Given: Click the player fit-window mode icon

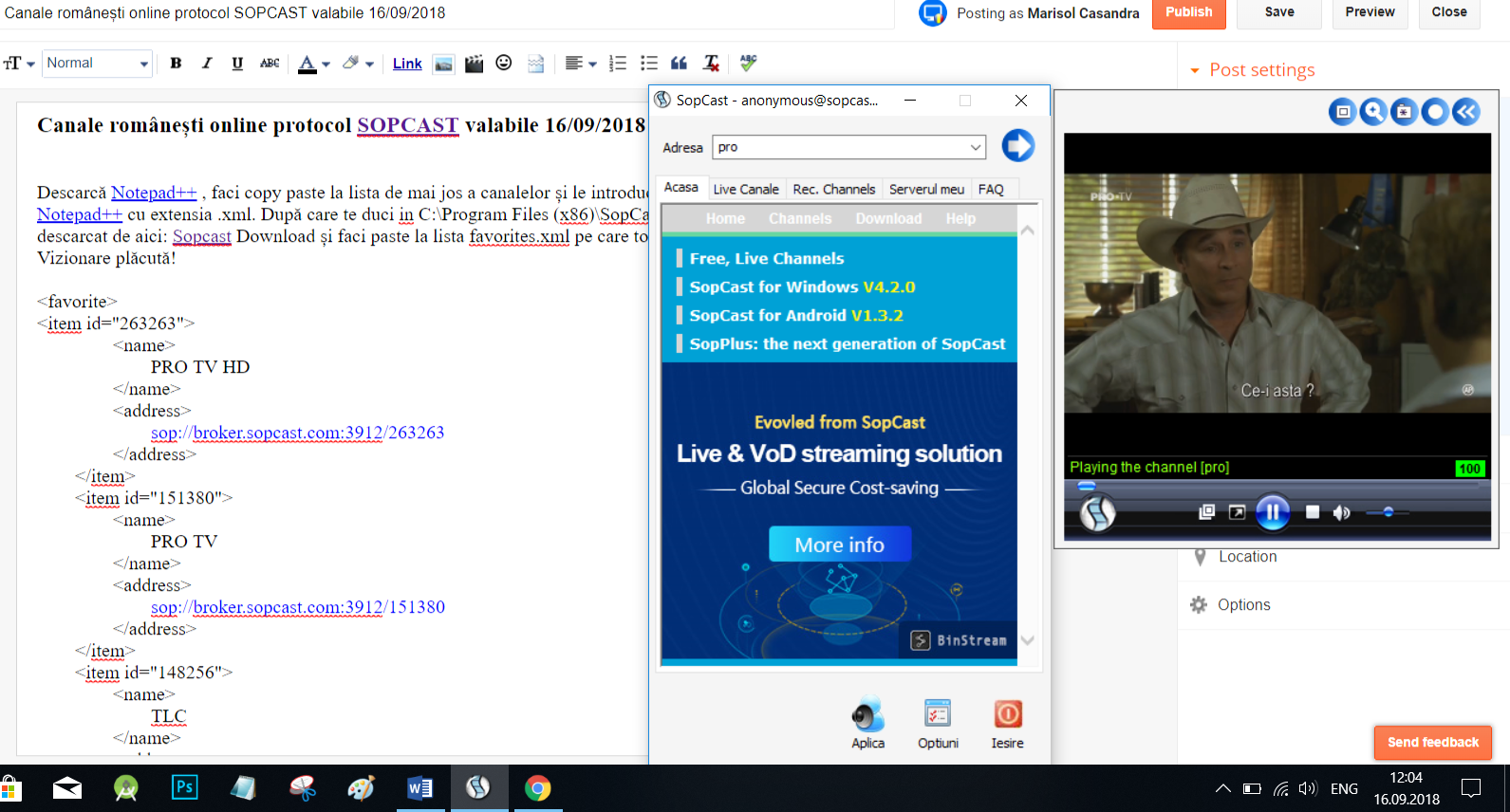Looking at the screenshot, I should point(1342,112).
